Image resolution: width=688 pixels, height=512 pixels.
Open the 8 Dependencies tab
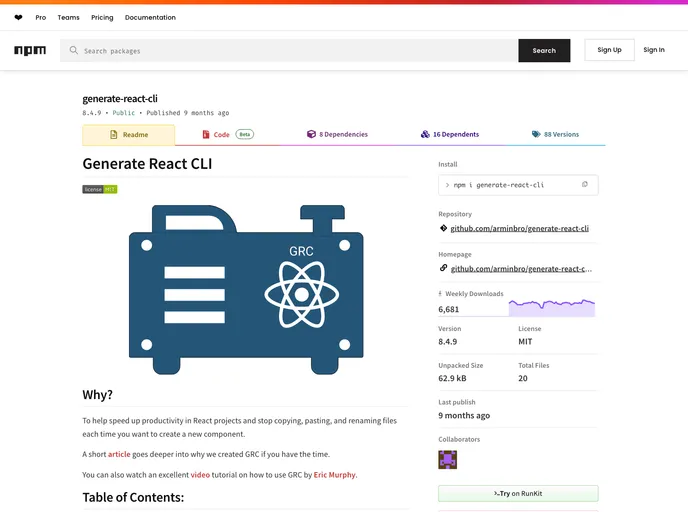pyautogui.click(x=337, y=135)
